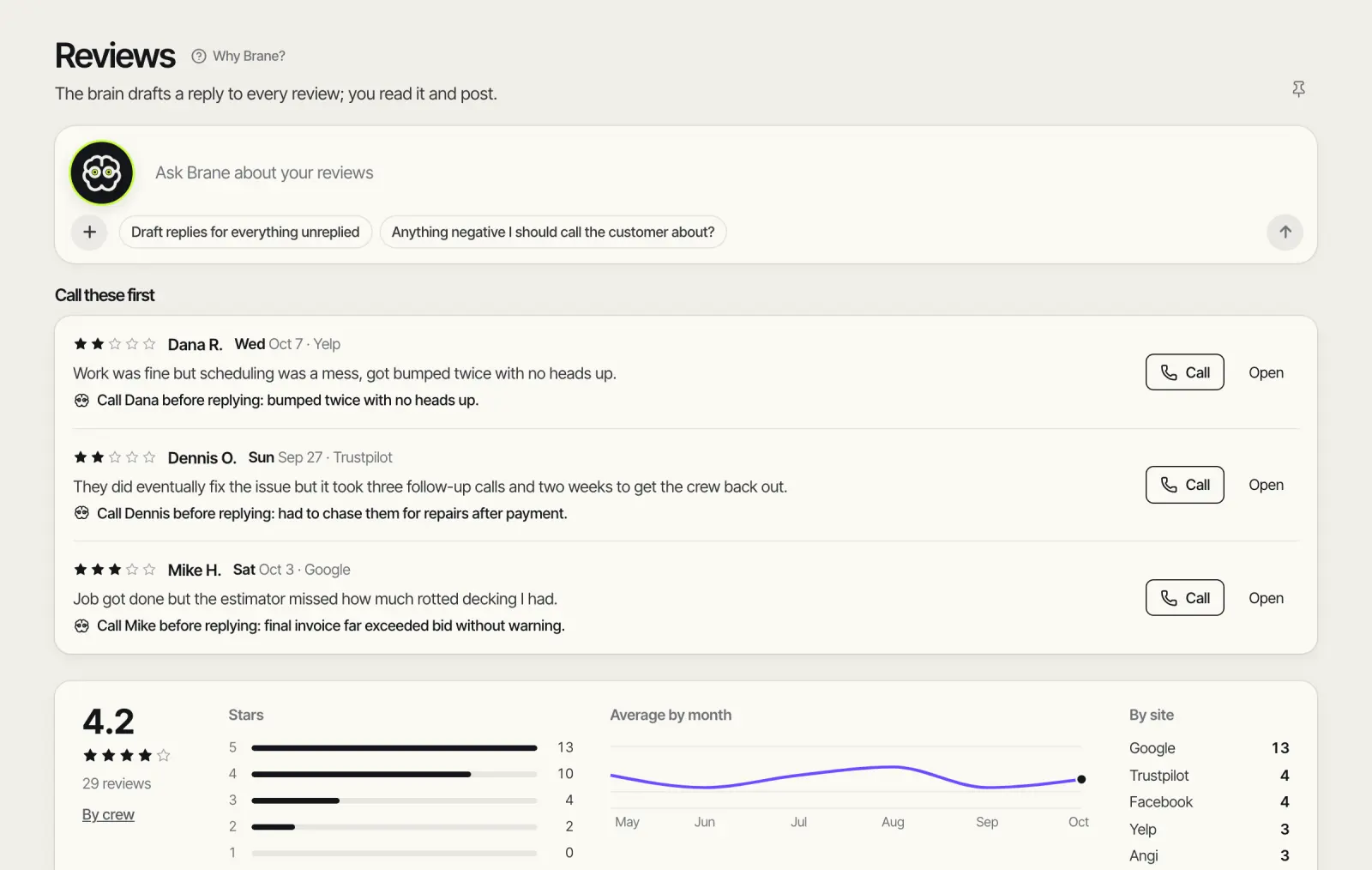
Task: Select the Google row in By site
Action: click(x=1209, y=748)
